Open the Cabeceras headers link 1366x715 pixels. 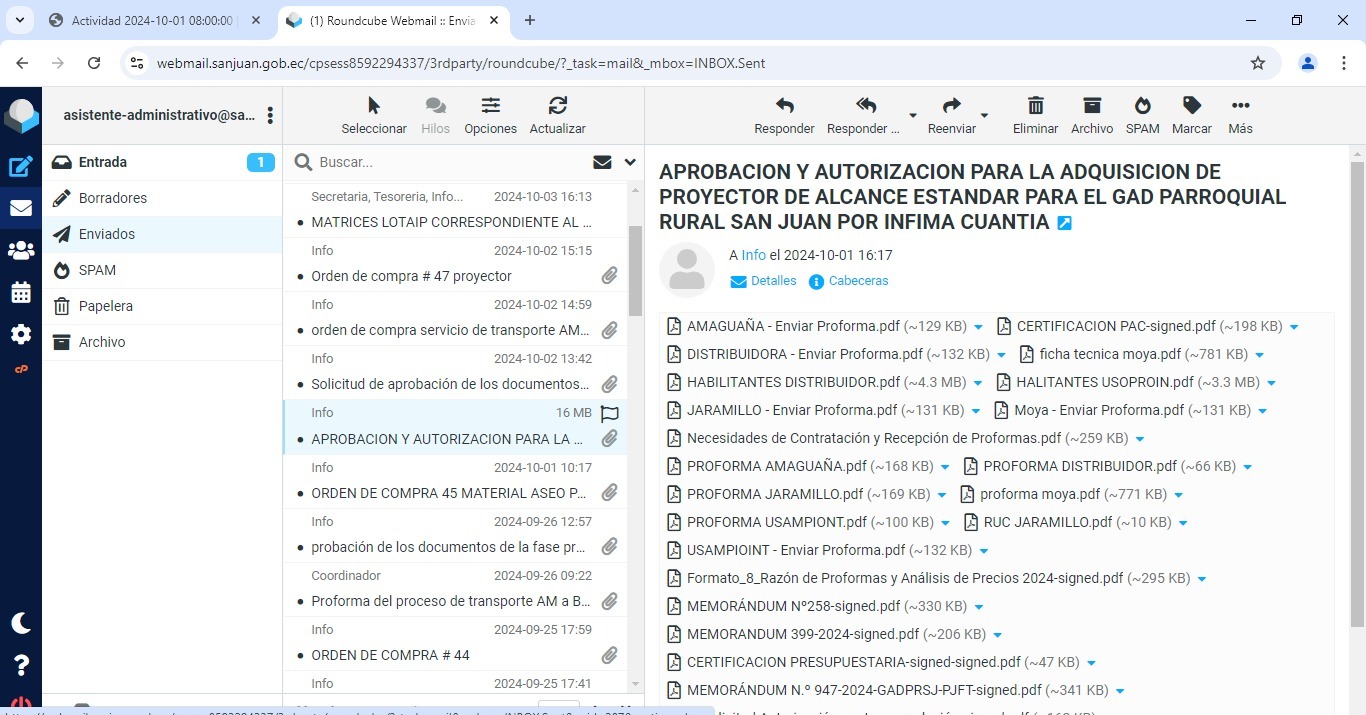pyautogui.click(x=858, y=281)
